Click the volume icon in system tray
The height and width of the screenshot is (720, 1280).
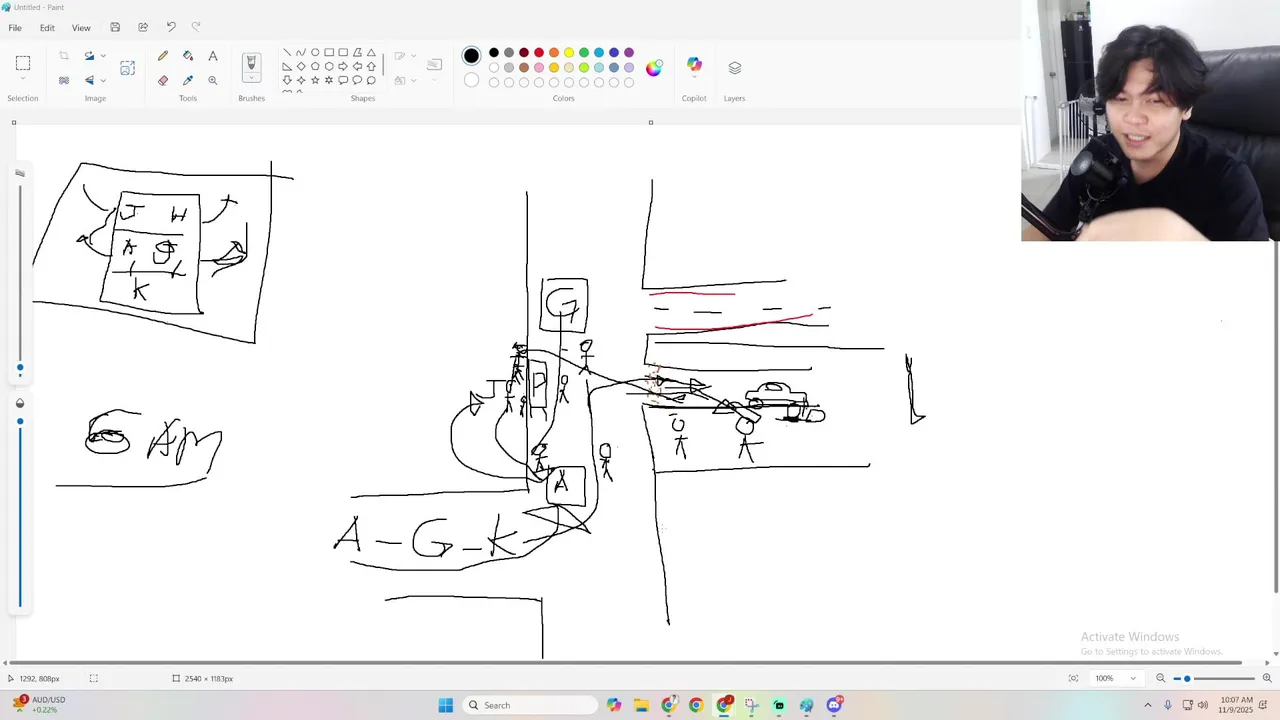1202,705
